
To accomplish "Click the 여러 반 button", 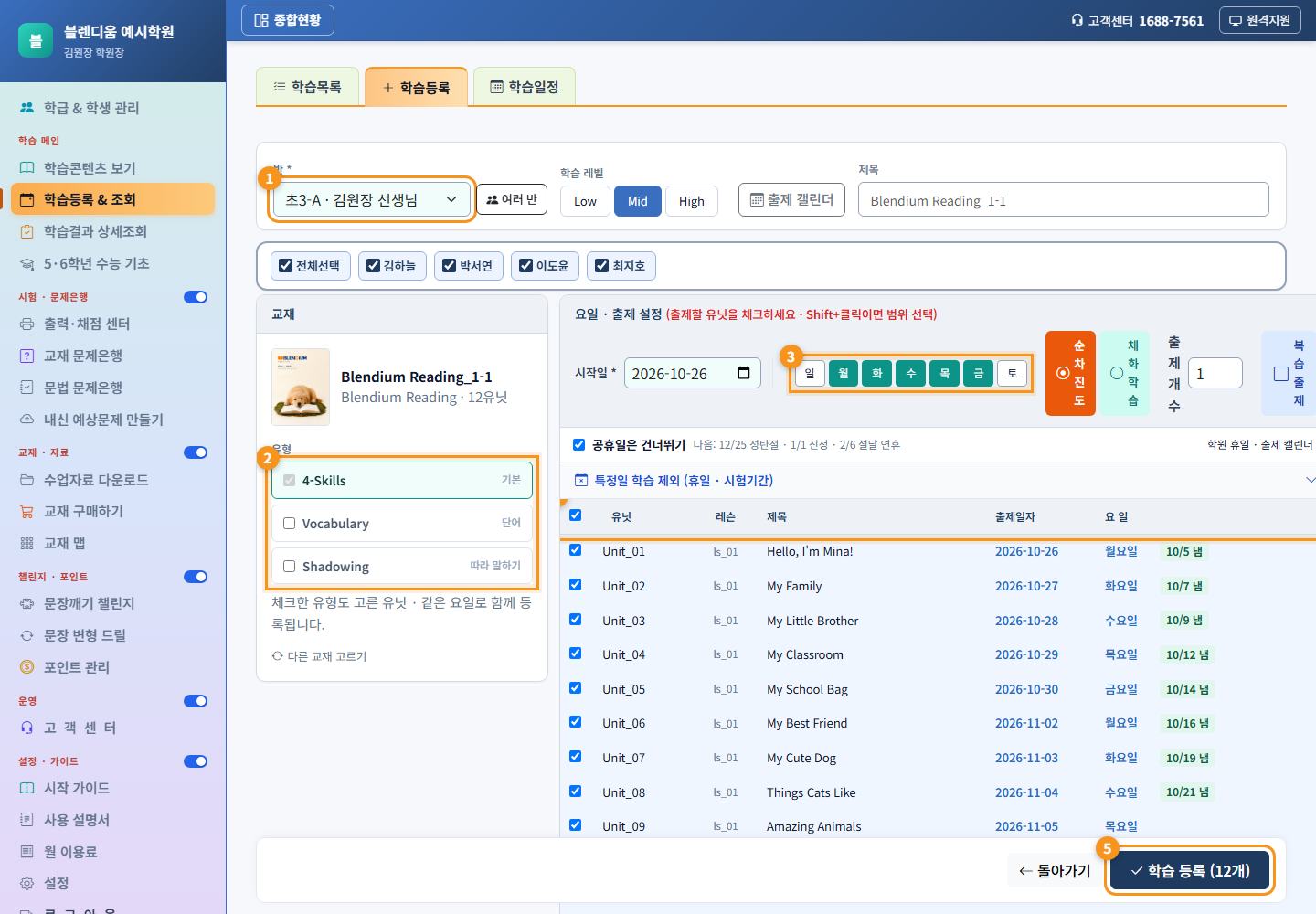I will coord(512,199).
